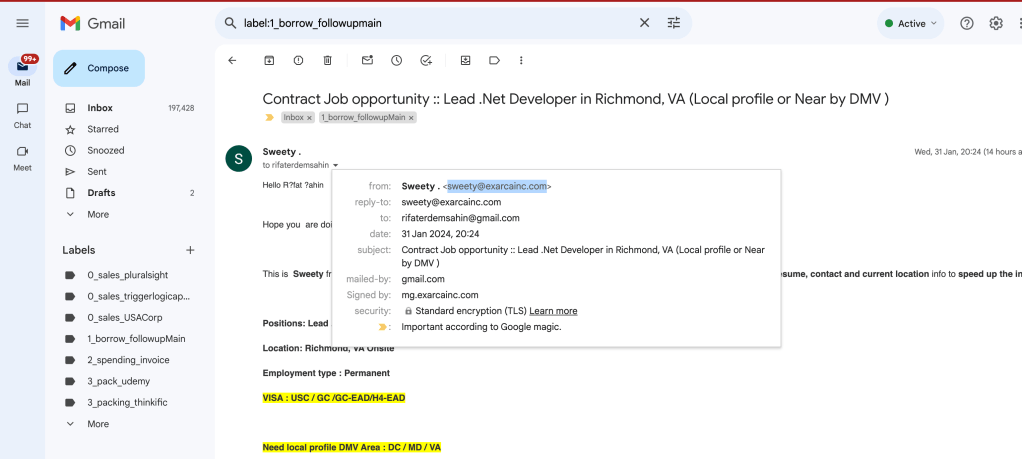This screenshot has height=459, width=1022.
Task: Add email to Tasks
Action: pyautogui.click(x=426, y=60)
